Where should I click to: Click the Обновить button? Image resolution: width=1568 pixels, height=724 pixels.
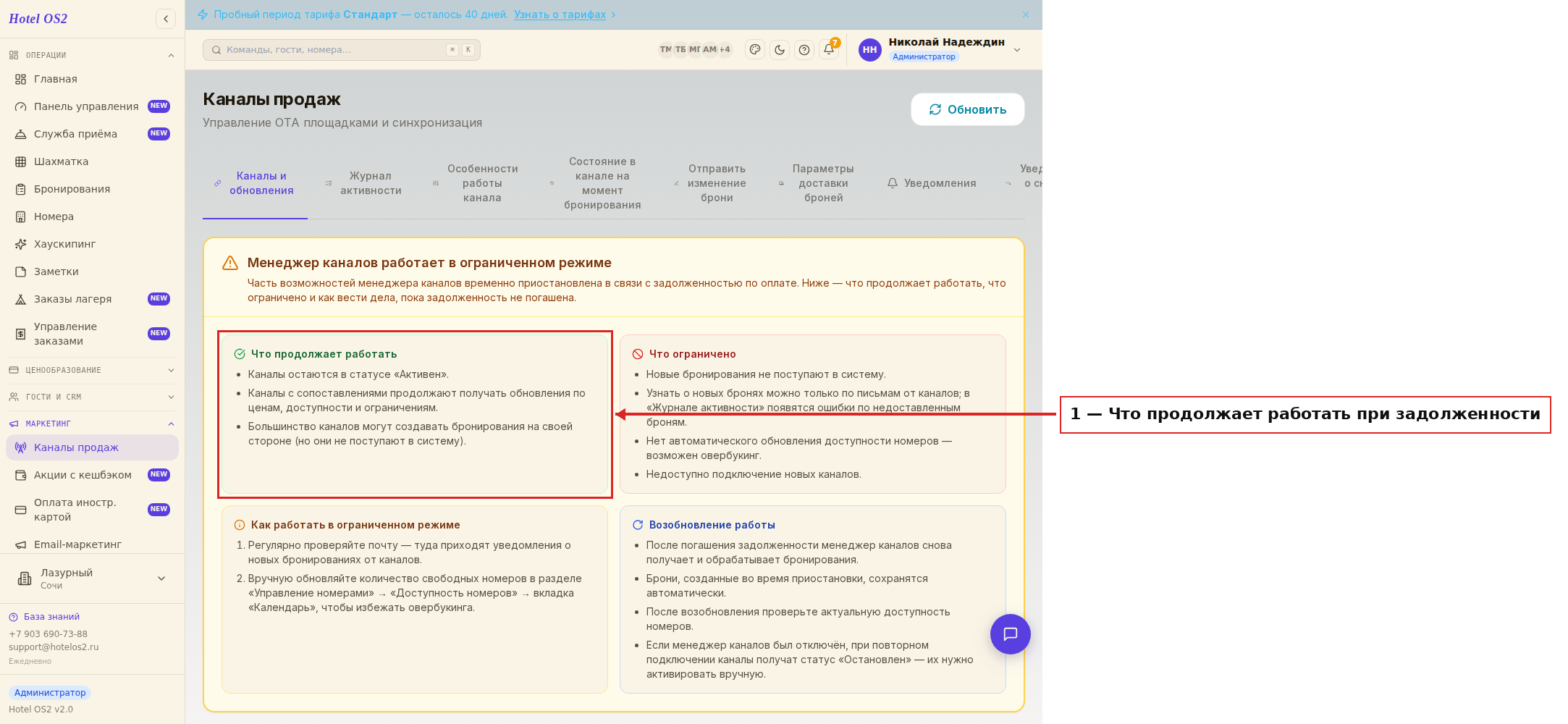(x=968, y=109)
